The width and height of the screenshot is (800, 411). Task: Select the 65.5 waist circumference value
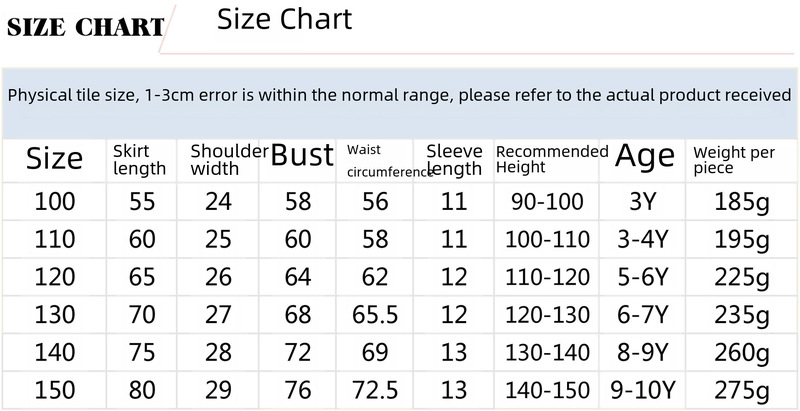click(377, 315)
